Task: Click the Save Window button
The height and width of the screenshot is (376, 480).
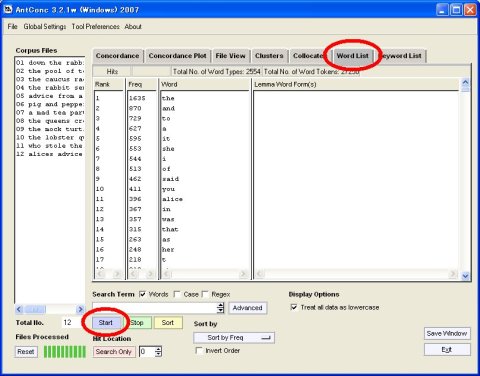Action: tap(447, 333)
